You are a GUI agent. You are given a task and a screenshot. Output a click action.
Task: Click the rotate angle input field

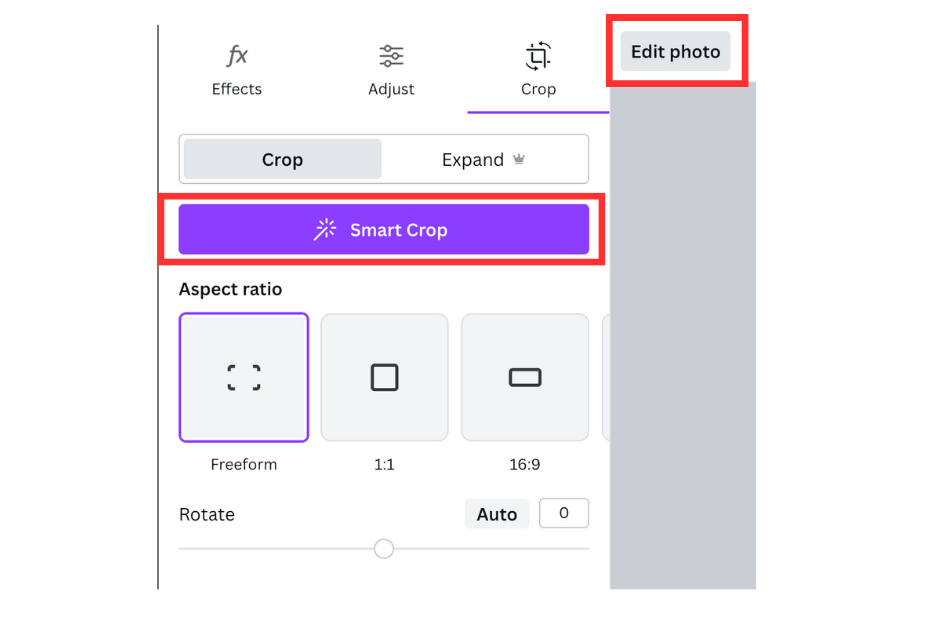[x=563, y=514]
